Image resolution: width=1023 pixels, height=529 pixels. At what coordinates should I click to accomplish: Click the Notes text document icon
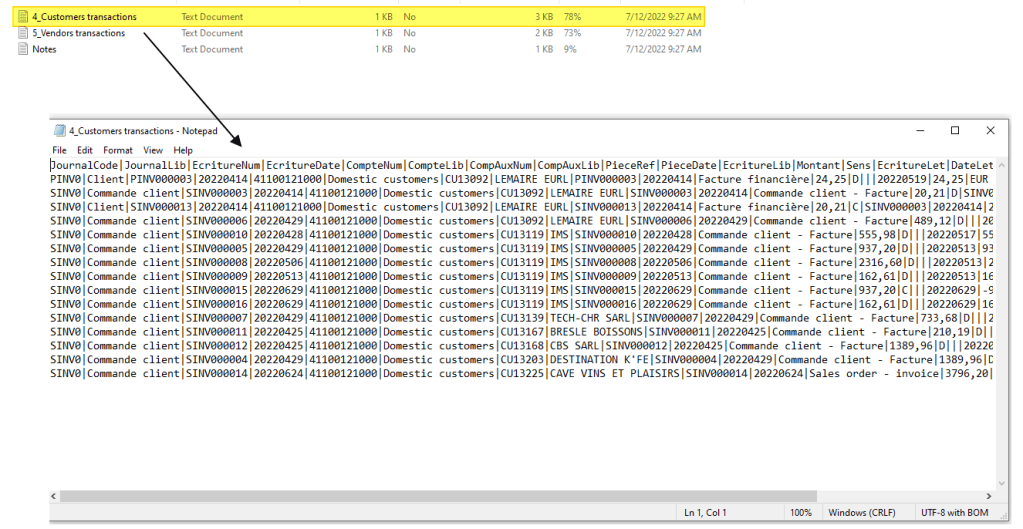[24, 49]
